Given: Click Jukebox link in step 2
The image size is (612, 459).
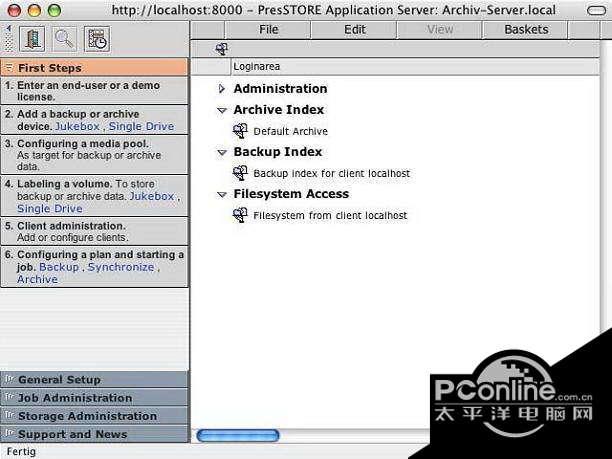Looking at the screenshot, I should pyautogui.click(x=78, y=126).
